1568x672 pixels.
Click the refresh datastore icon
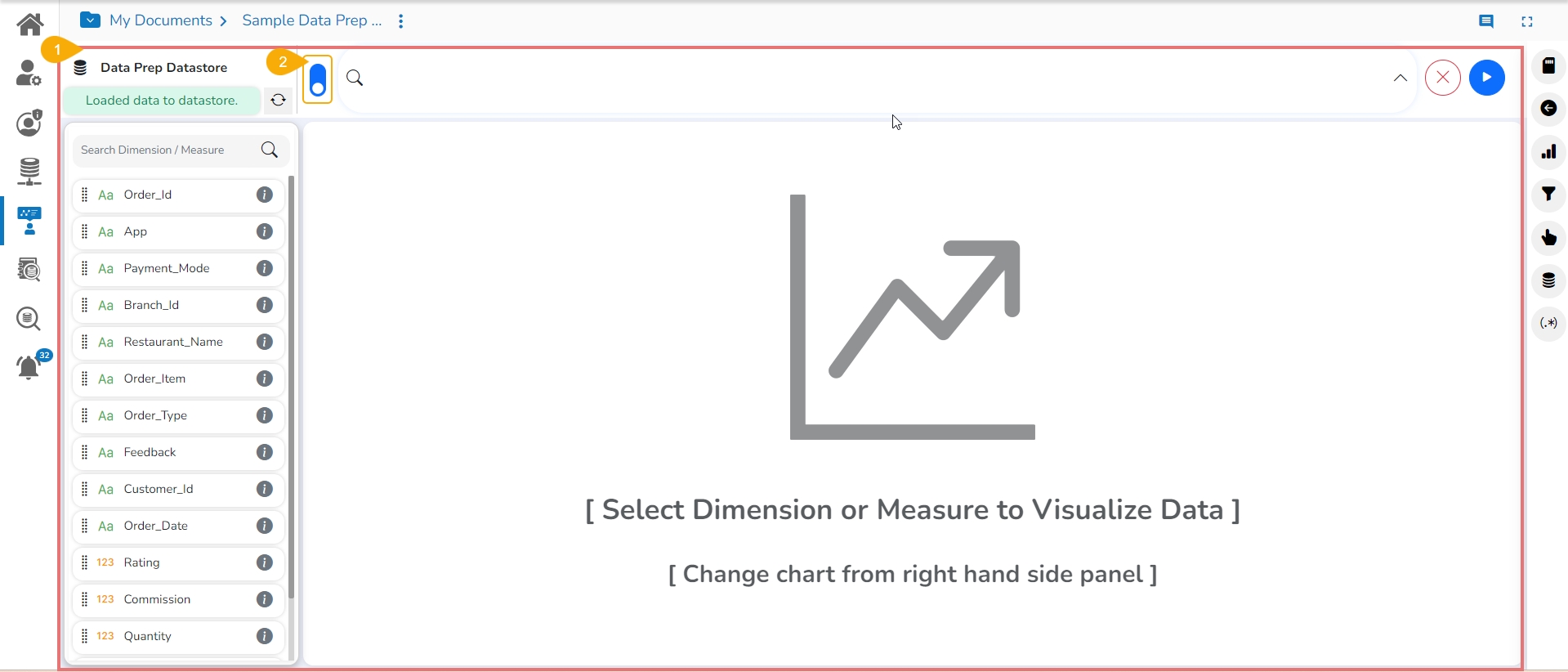click(x=279, y=100)
